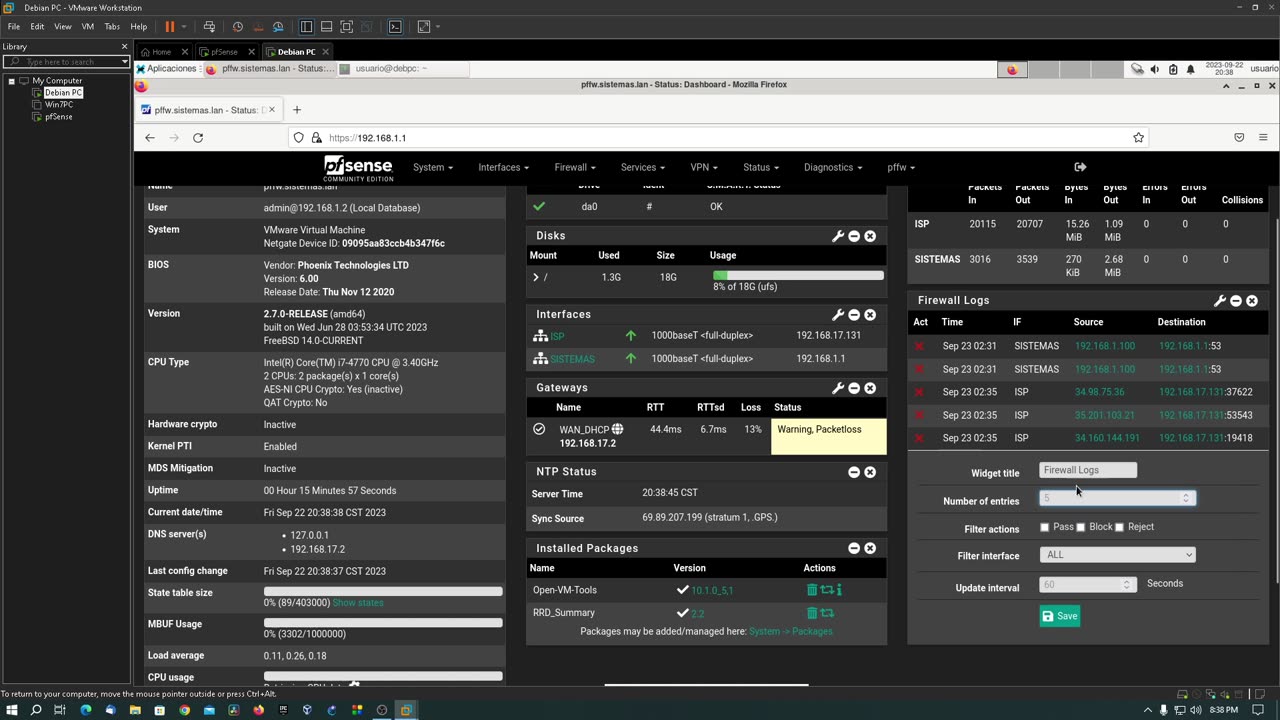The image size is (1280, 720).
Task: Minimize the NTP Status widget
Action: coord(854,472)
